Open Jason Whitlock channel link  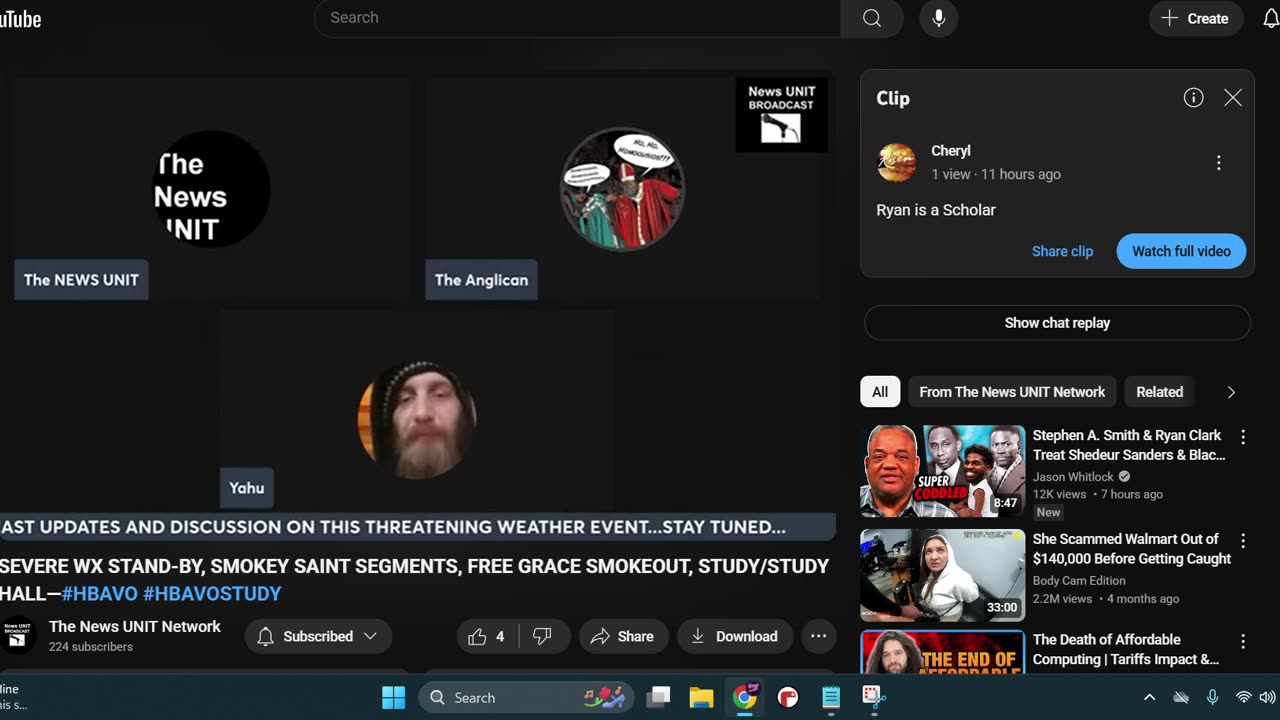[1073, 477]
